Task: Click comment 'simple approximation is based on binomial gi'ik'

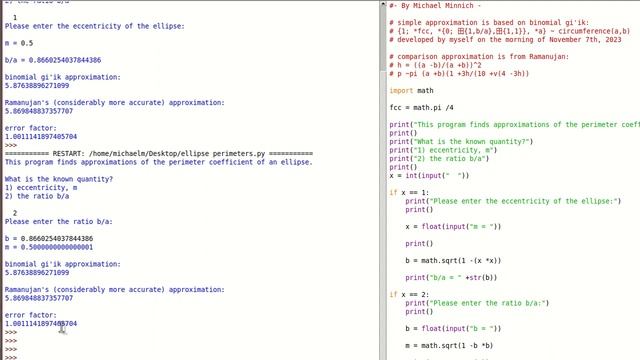Action: (489, 22)
